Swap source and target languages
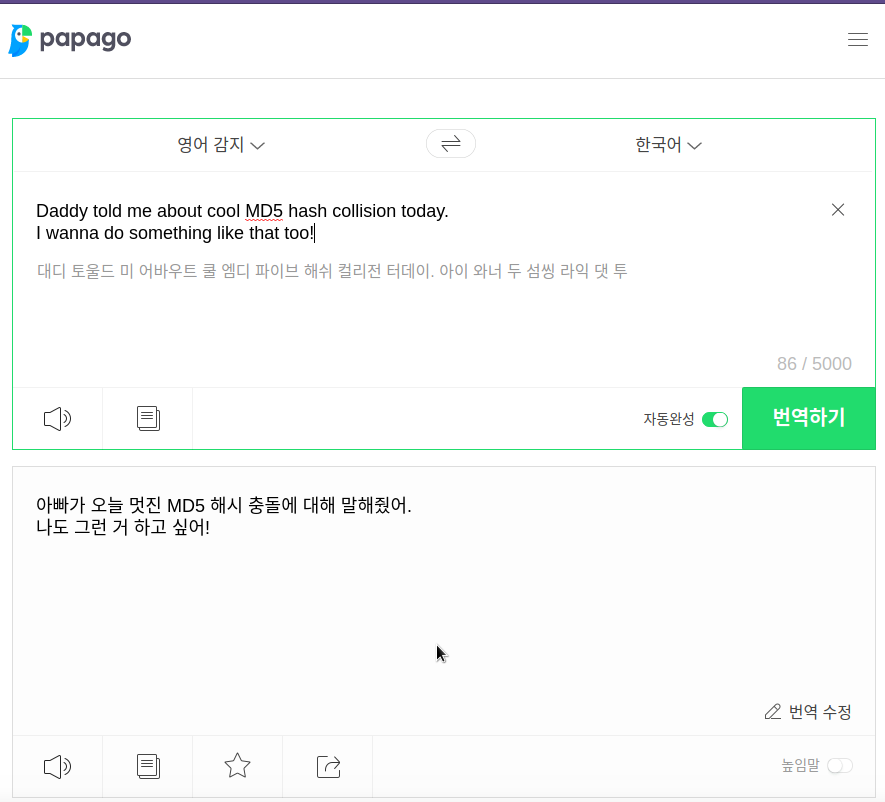The height and width of the screenshot is (802, 885). pos(450,143)
